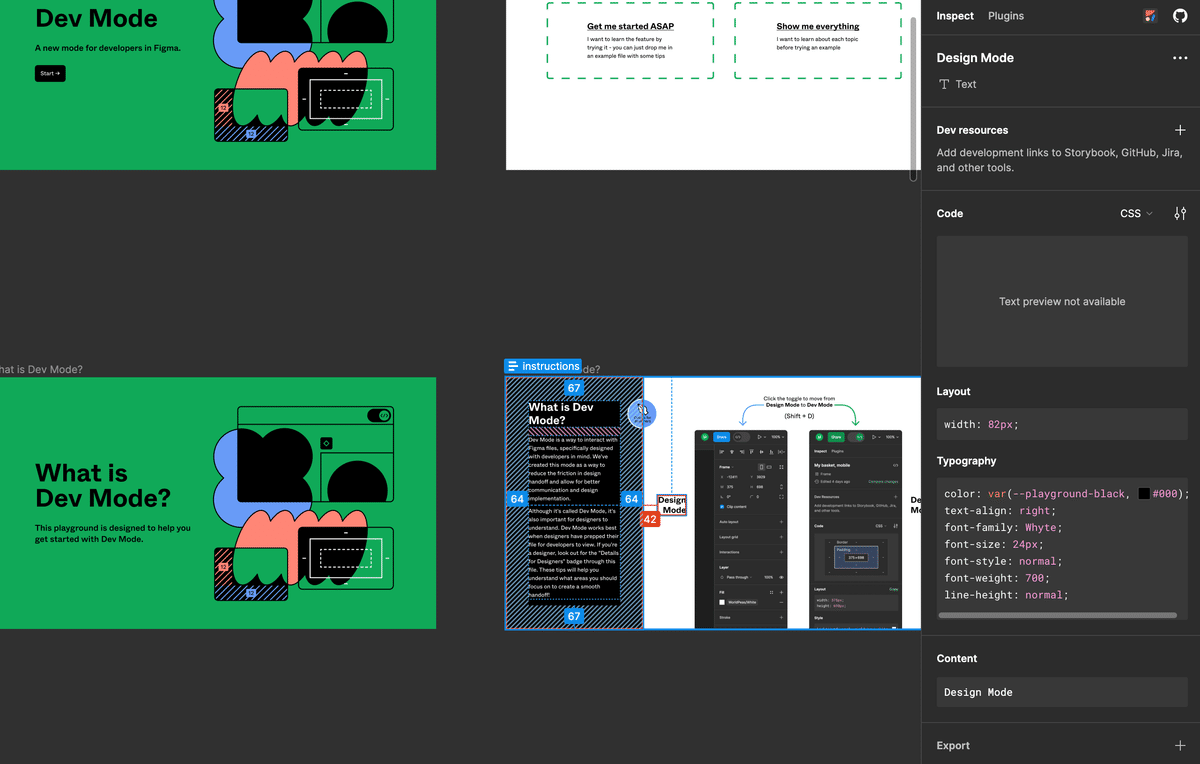Image resolution: width=1200 pixels, height=764 pixels.
Task: Select the 'Show me everything' card
Action: [x=818, y=41]
